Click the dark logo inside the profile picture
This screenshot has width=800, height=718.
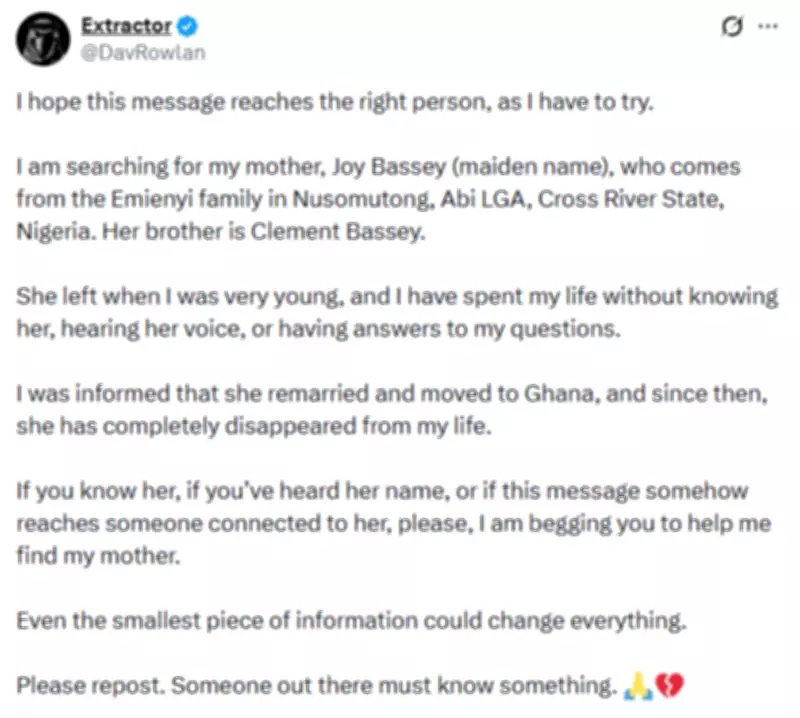[x=42, y=41]
